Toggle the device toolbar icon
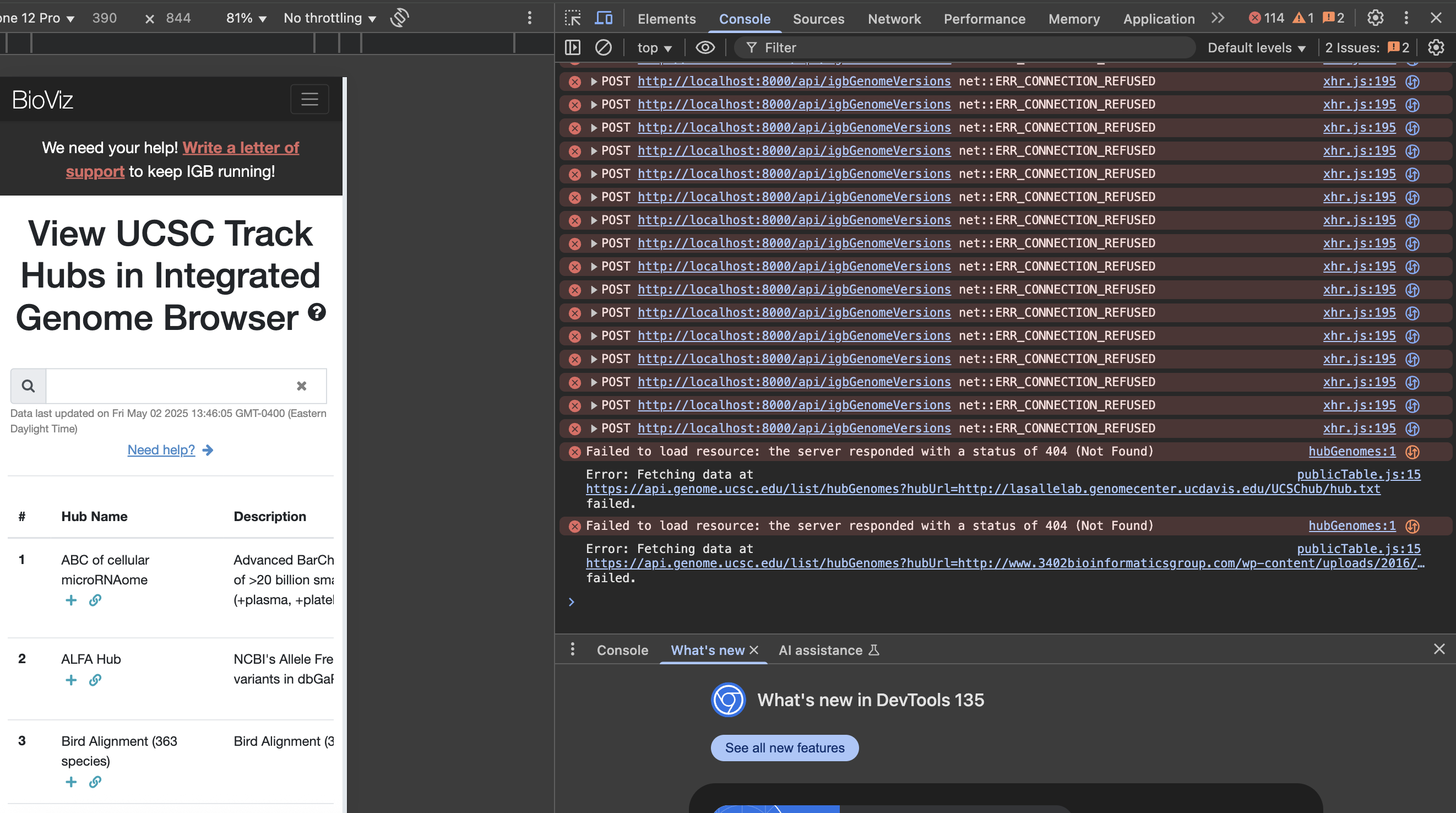 click(x=603, y=18)
